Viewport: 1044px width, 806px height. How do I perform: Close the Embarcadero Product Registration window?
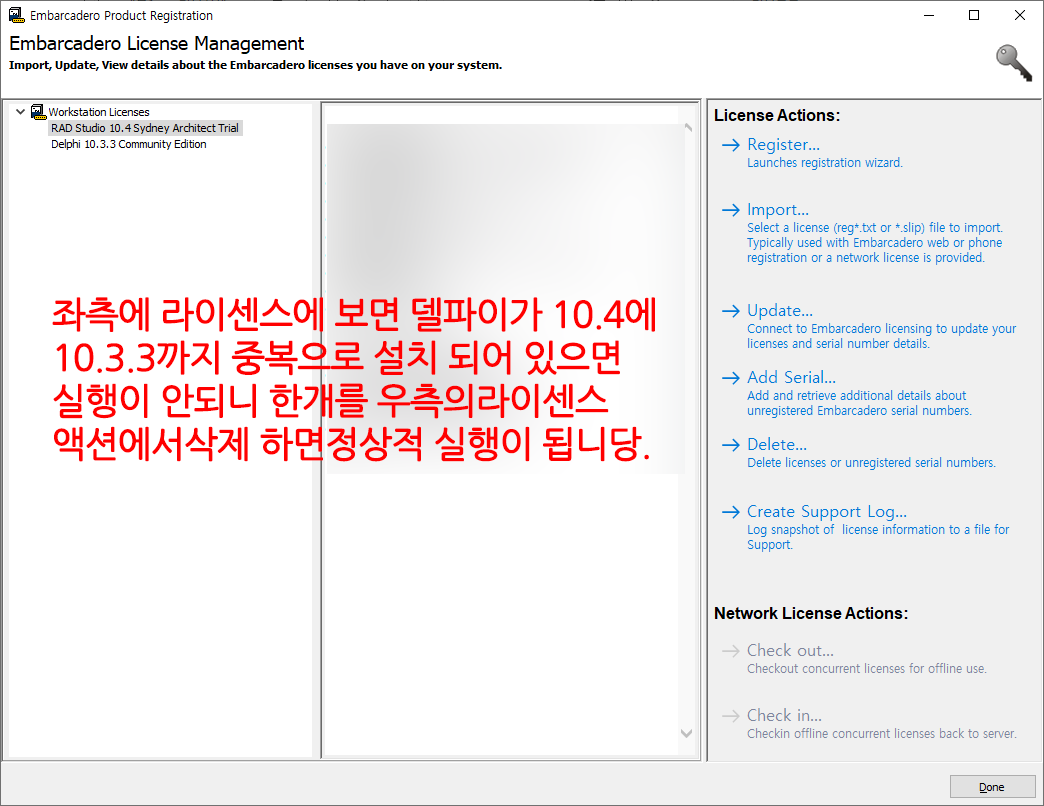[1019, 15]
